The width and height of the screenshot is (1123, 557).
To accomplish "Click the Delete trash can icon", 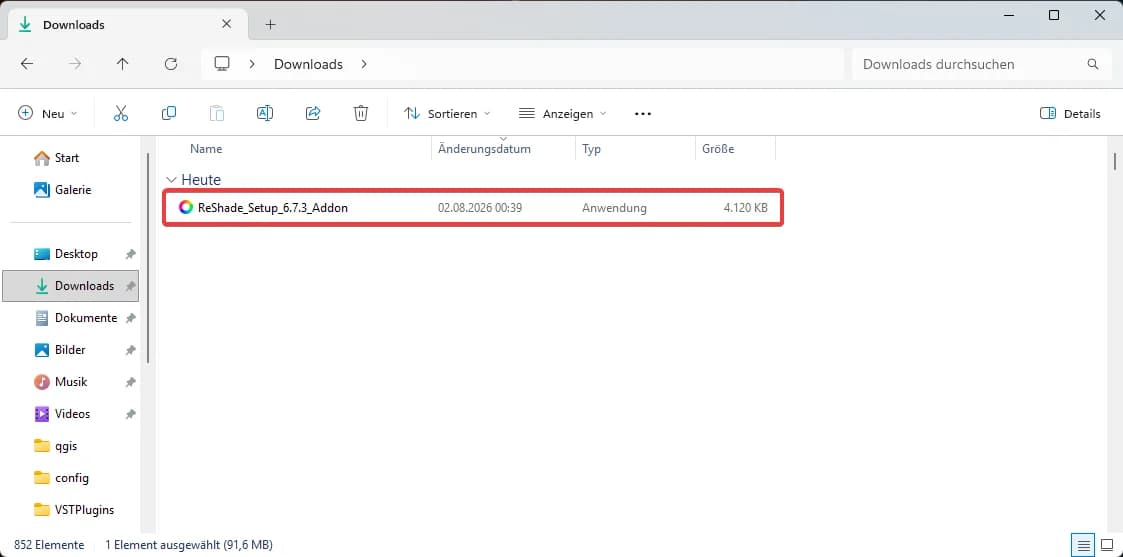I will (361, 113).
